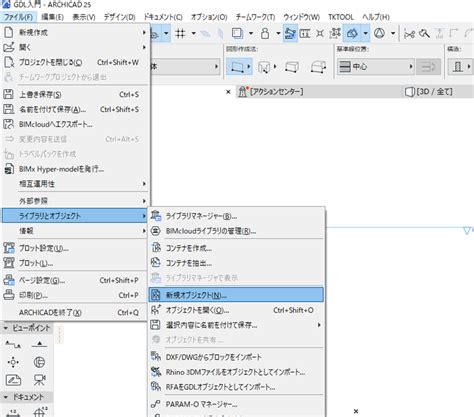Choose 上書き保存(S)
This screenshot has height=417, width=474.
[x=75, y=94]
